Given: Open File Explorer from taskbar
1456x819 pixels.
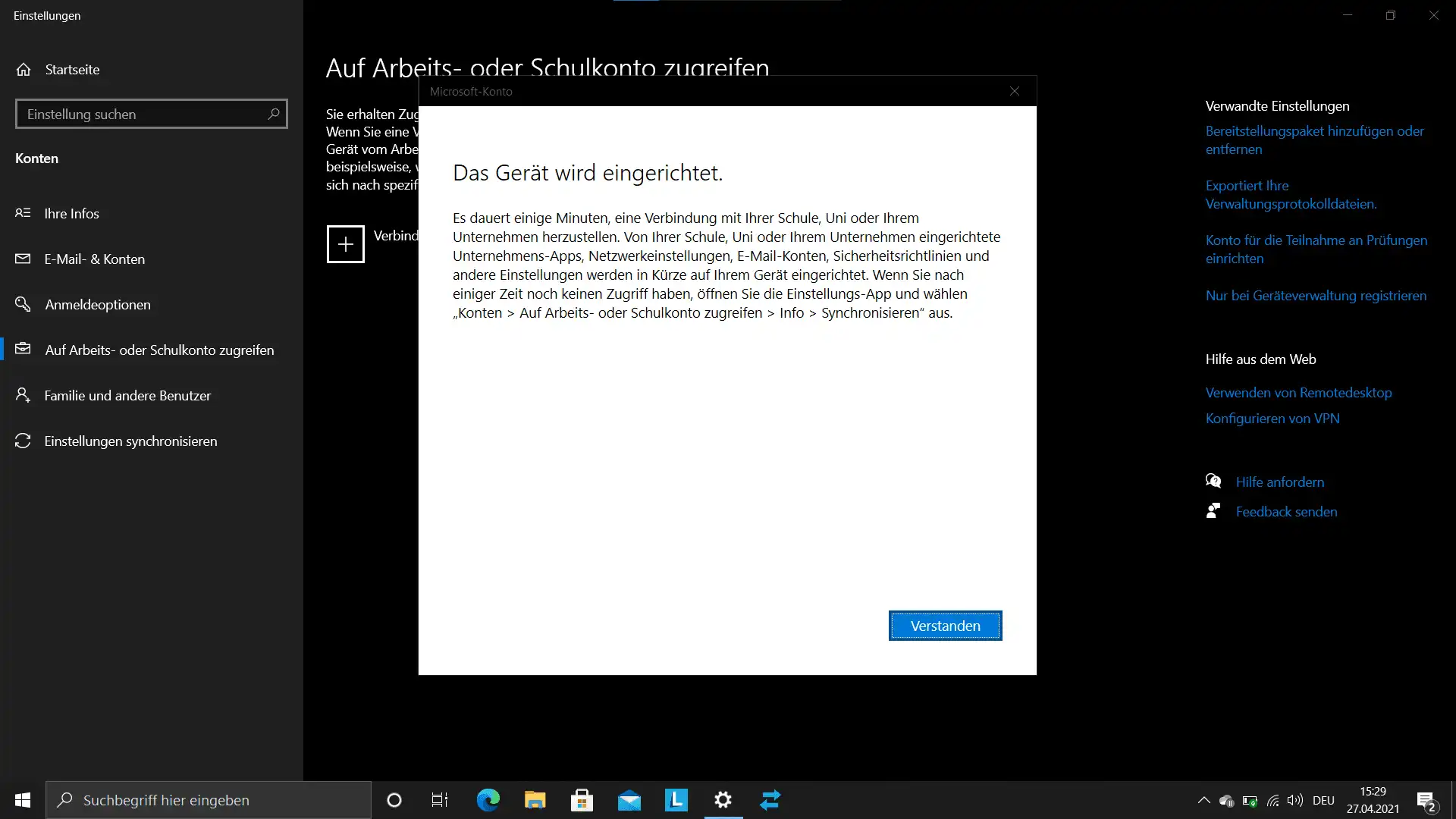Looking at the screenshot, I should (535, 800).
